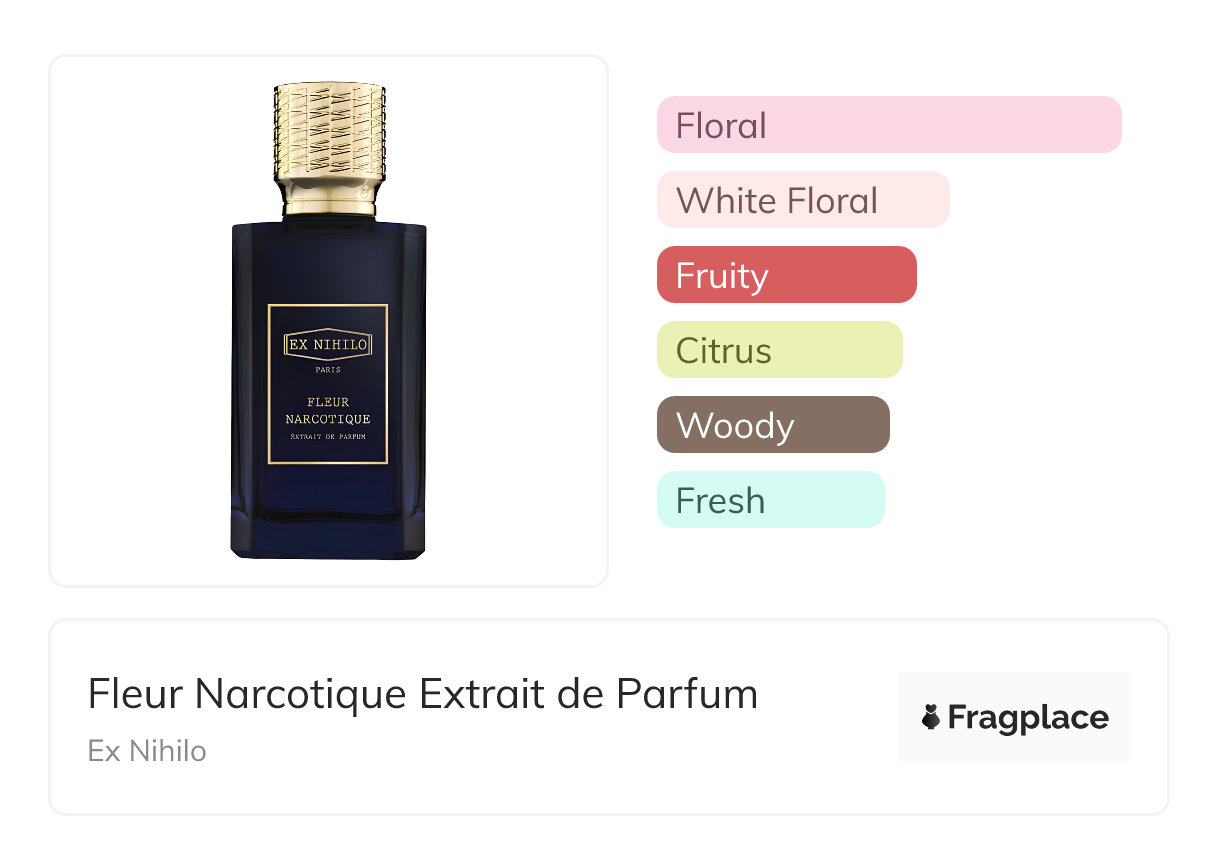Screen dimensions: 1218x864
Task: Click the Woody accord bar
Action: pos(773,425)
